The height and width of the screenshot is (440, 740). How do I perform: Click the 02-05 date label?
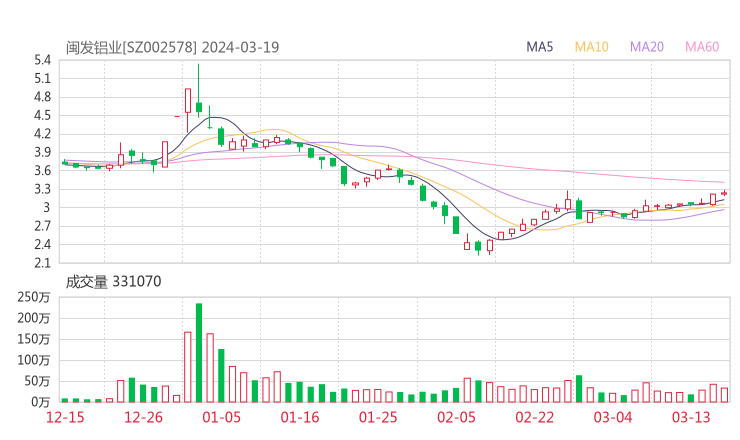pos(456,417)
